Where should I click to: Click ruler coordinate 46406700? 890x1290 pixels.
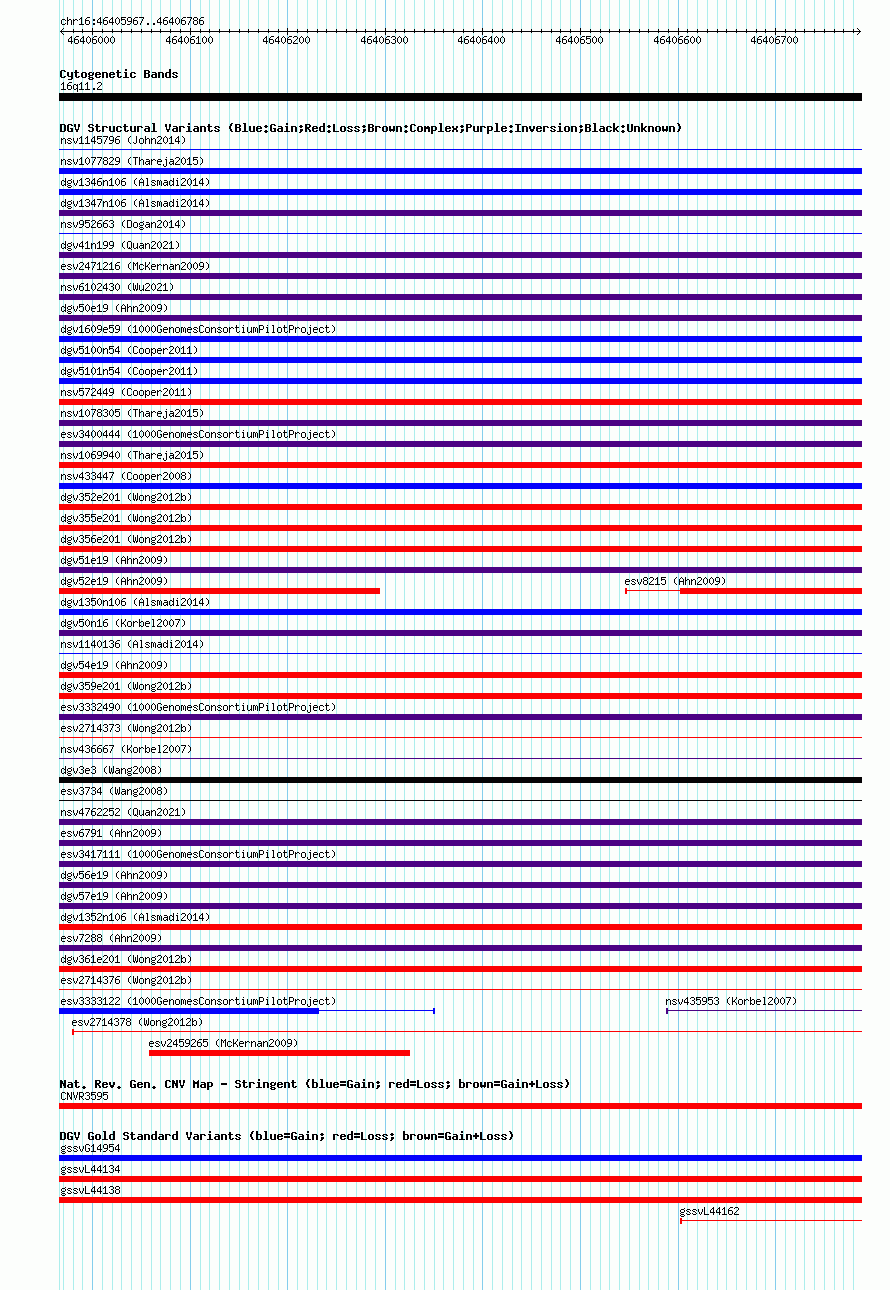(775, 40)
